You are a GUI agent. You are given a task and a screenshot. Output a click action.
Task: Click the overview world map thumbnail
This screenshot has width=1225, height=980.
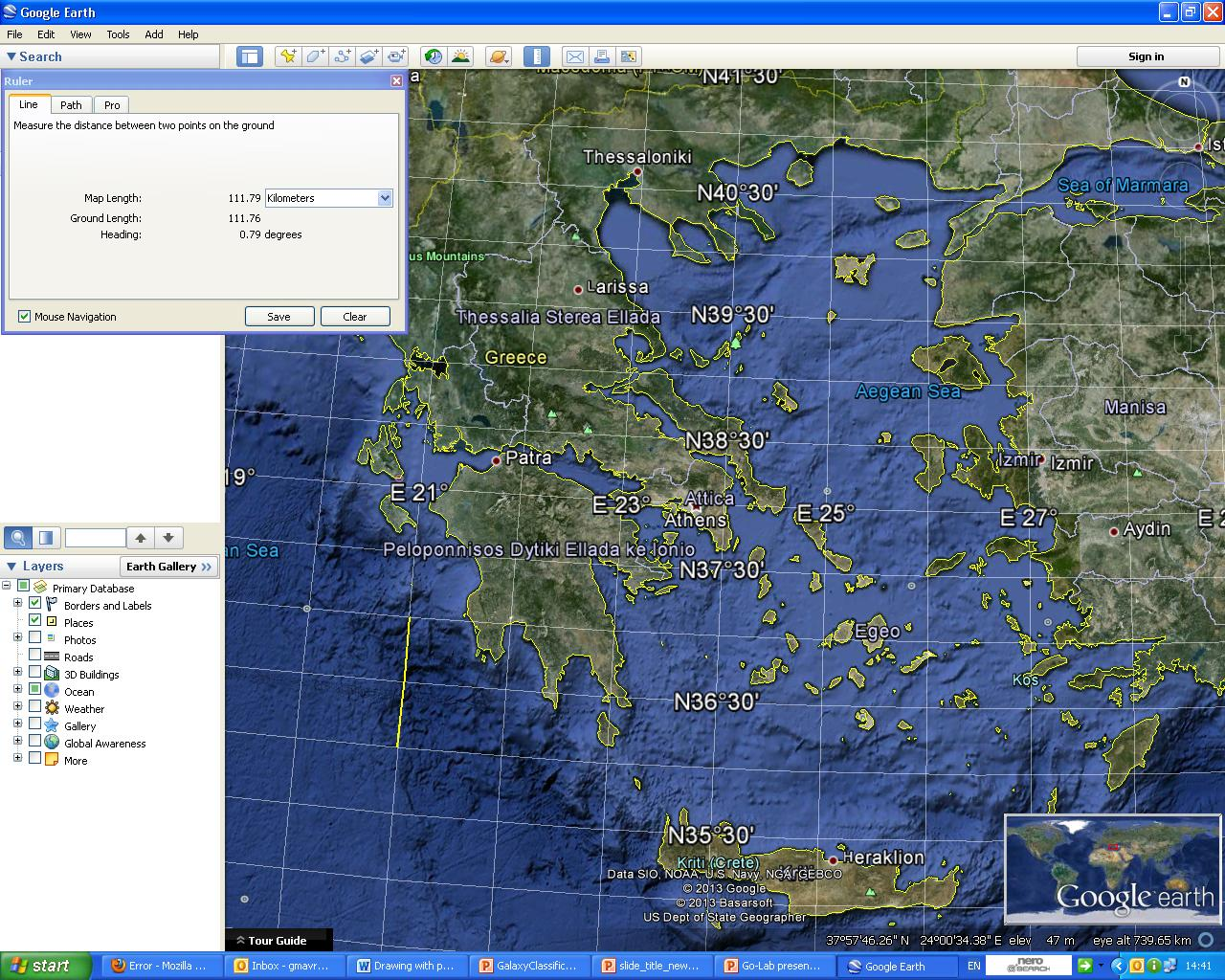click(x=1113, y=869)
